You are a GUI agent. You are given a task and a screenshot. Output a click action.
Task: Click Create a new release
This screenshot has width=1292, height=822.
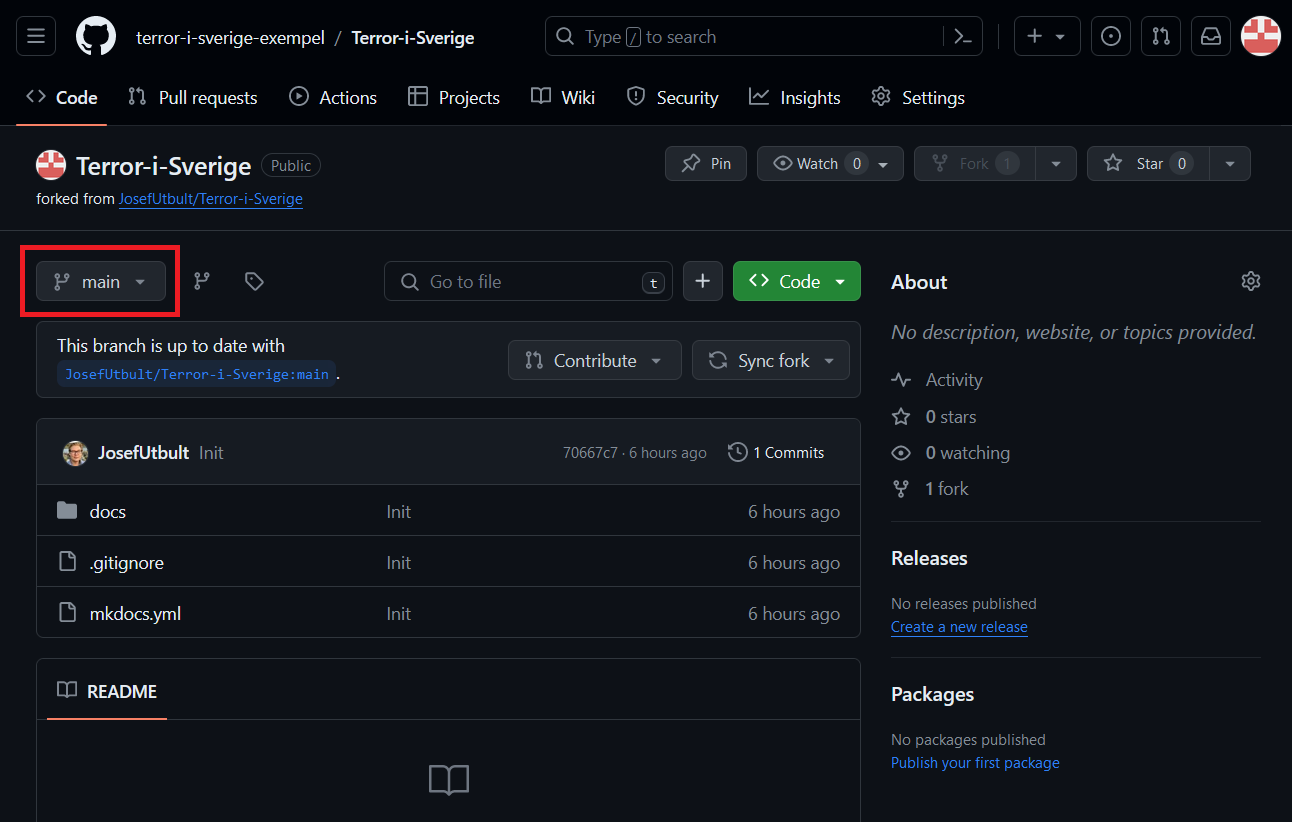click(x=959, y=627)
